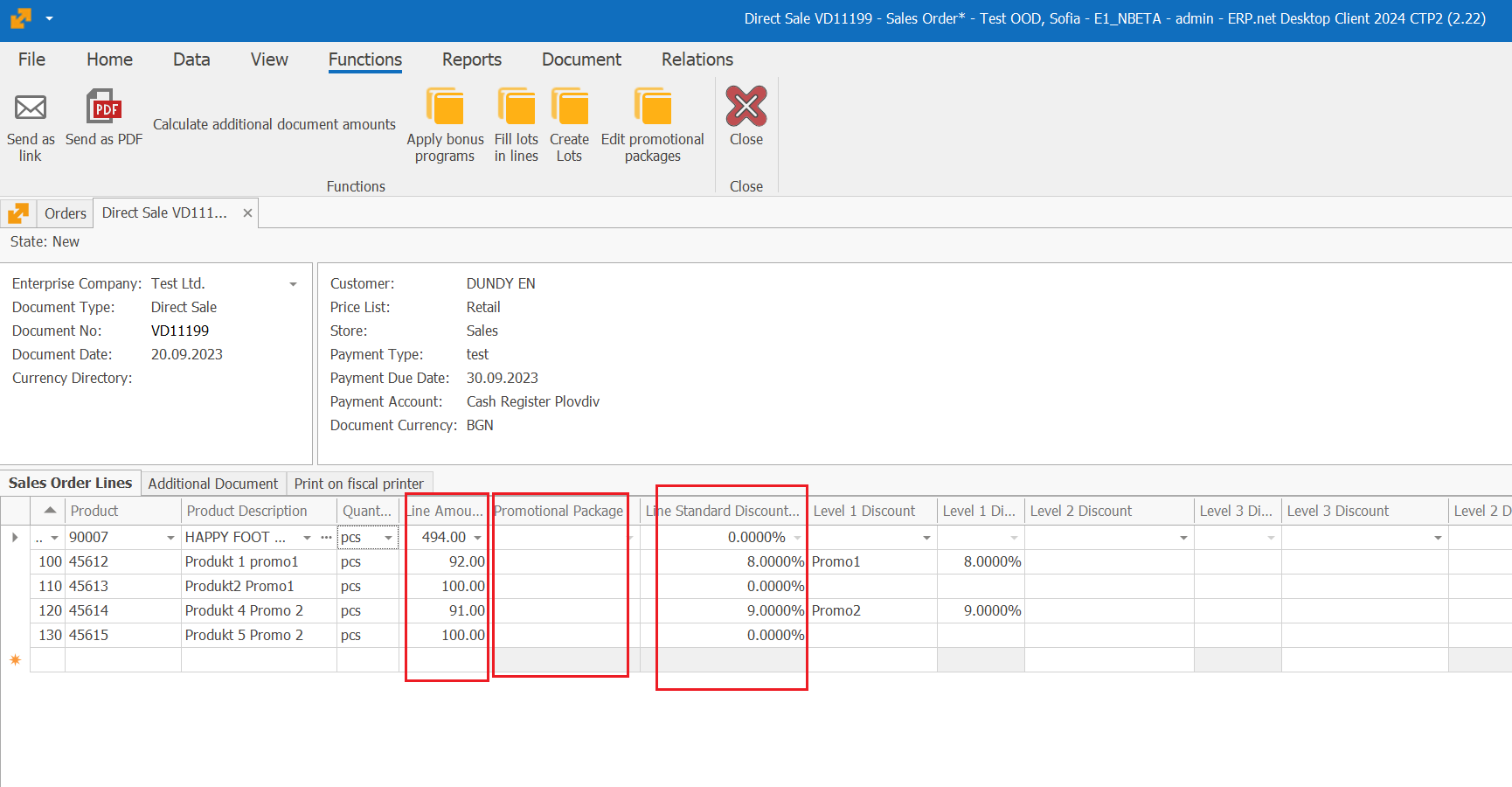This screenshot has height=787, width=1512.
Task: Open the ellipsis button in Product Description cell
Action: point(326,537)
